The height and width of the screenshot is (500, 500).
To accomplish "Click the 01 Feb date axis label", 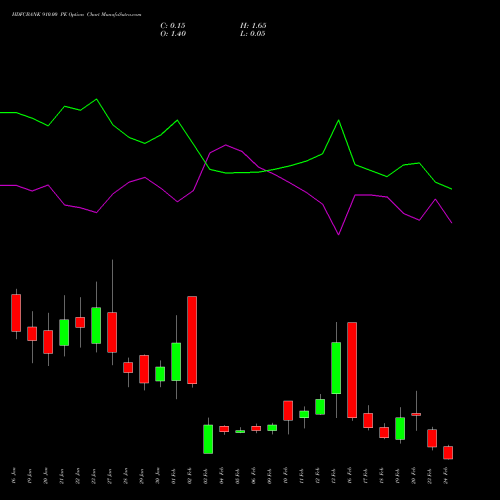I will click(x=174, y=476).
